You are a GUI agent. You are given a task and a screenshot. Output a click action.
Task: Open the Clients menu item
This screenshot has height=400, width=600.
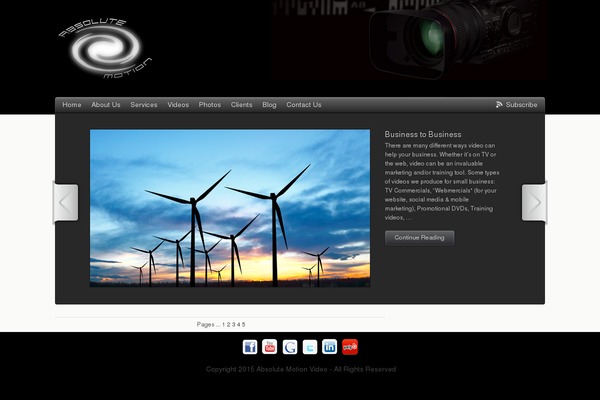[x=241, y=104]
